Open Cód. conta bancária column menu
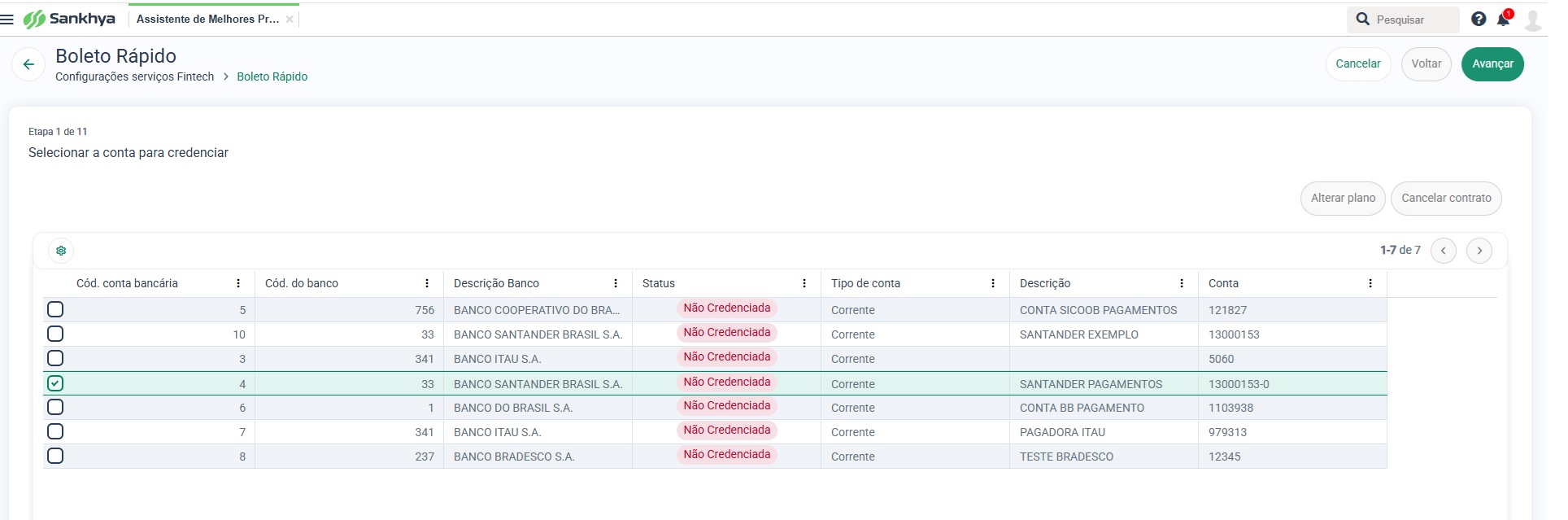The image size is (1568, 520). 238,283
